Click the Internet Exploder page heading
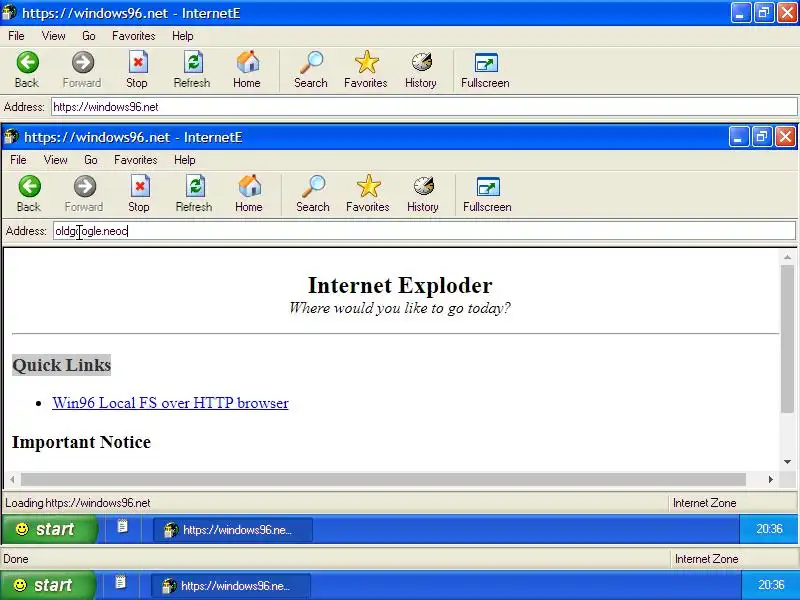Viewport: 800px width, 600px height. tap(400, 285)
